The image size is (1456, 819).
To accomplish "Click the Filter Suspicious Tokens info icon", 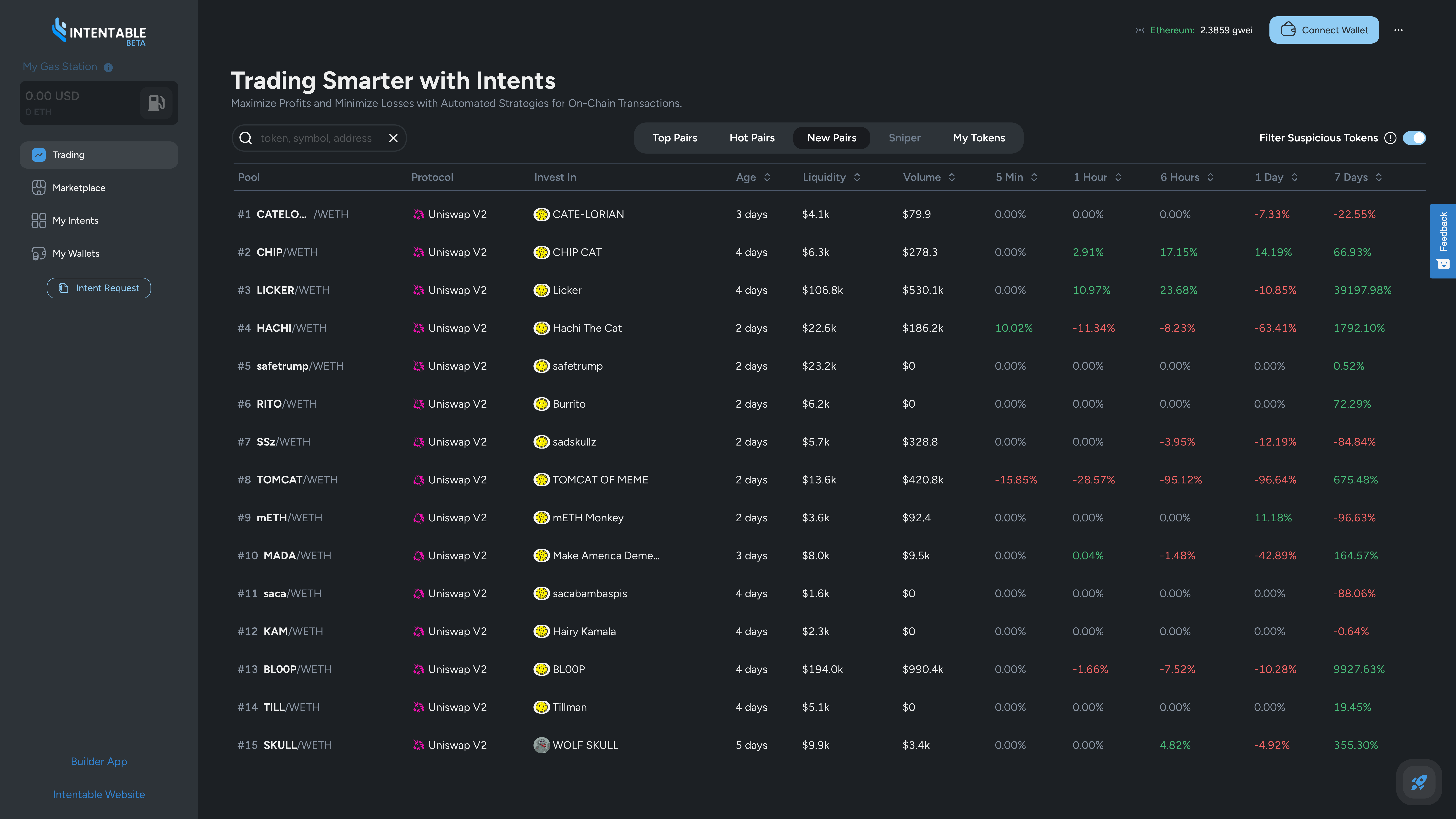I will [1390, 138].
